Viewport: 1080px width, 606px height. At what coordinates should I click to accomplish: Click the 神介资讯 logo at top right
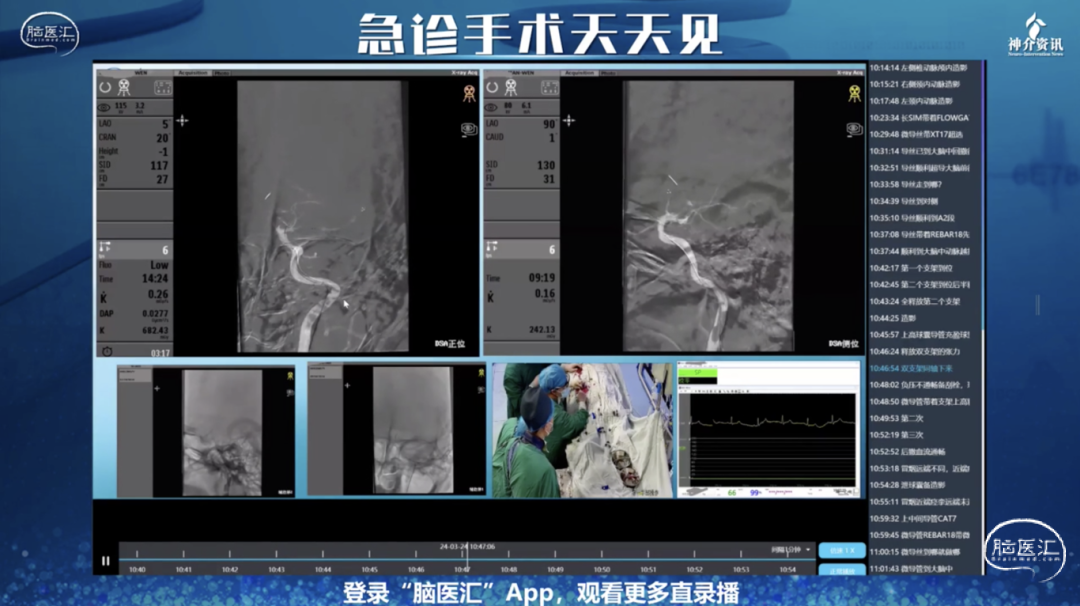[1035, 35]
